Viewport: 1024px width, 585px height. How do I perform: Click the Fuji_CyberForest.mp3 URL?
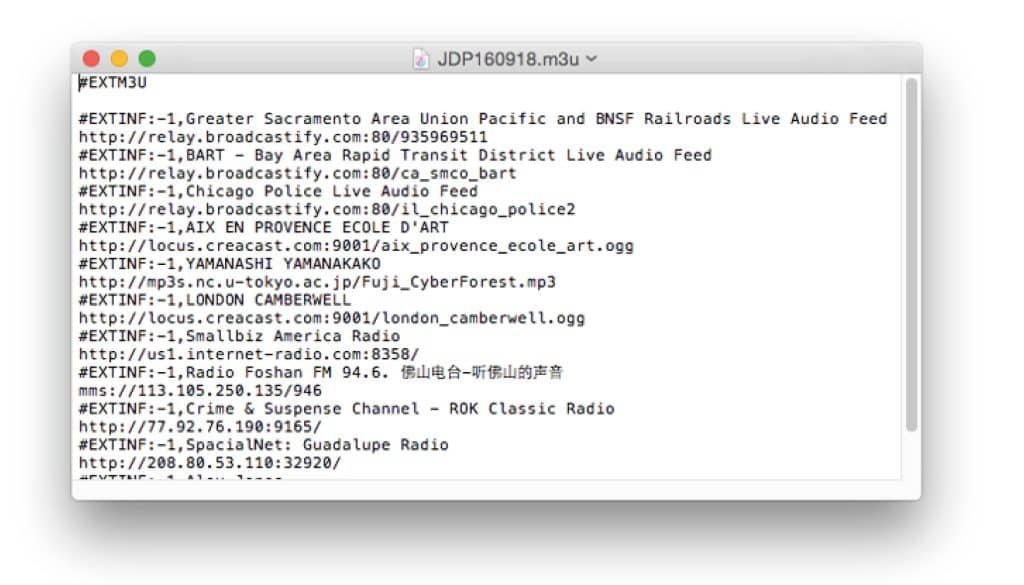pos(317,282)
